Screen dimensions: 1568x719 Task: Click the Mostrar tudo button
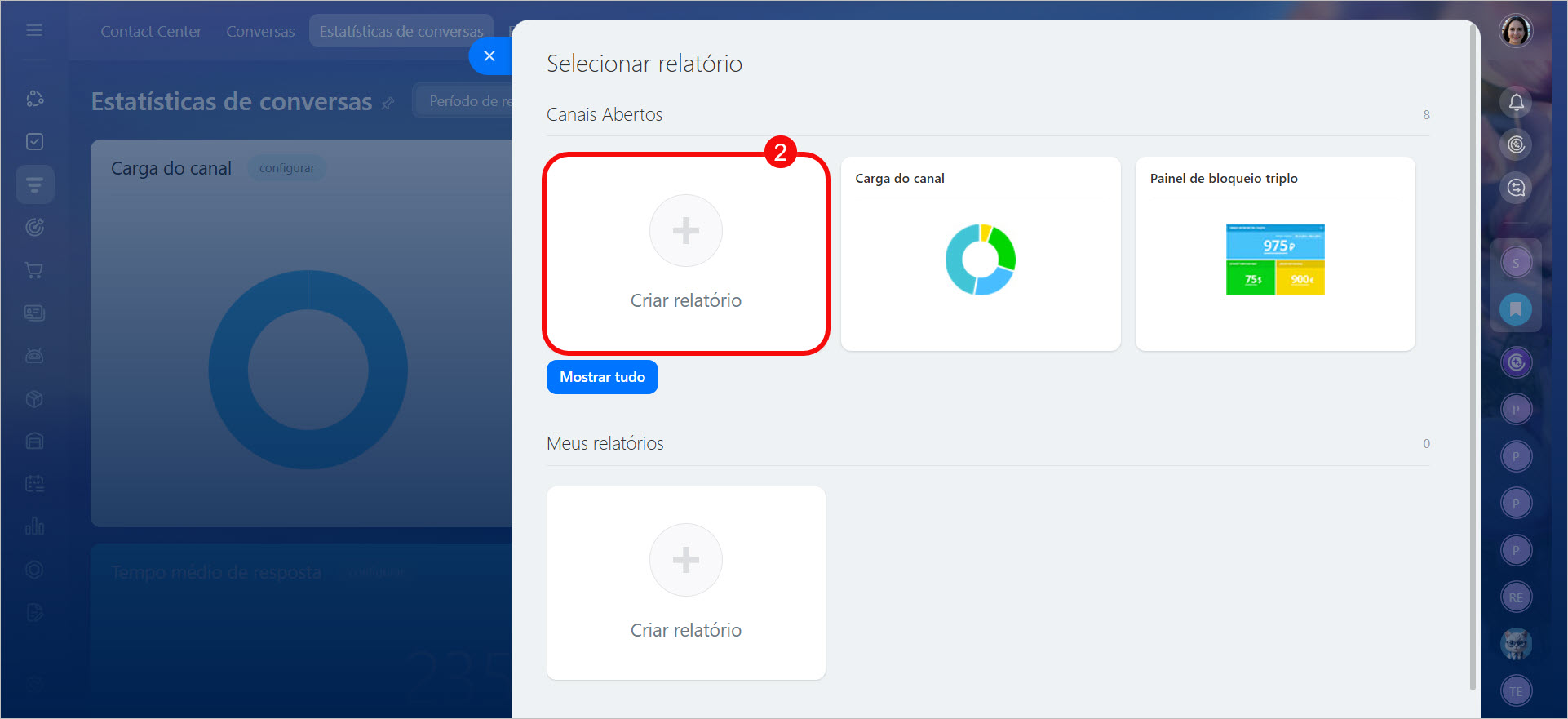click(602, 377)
